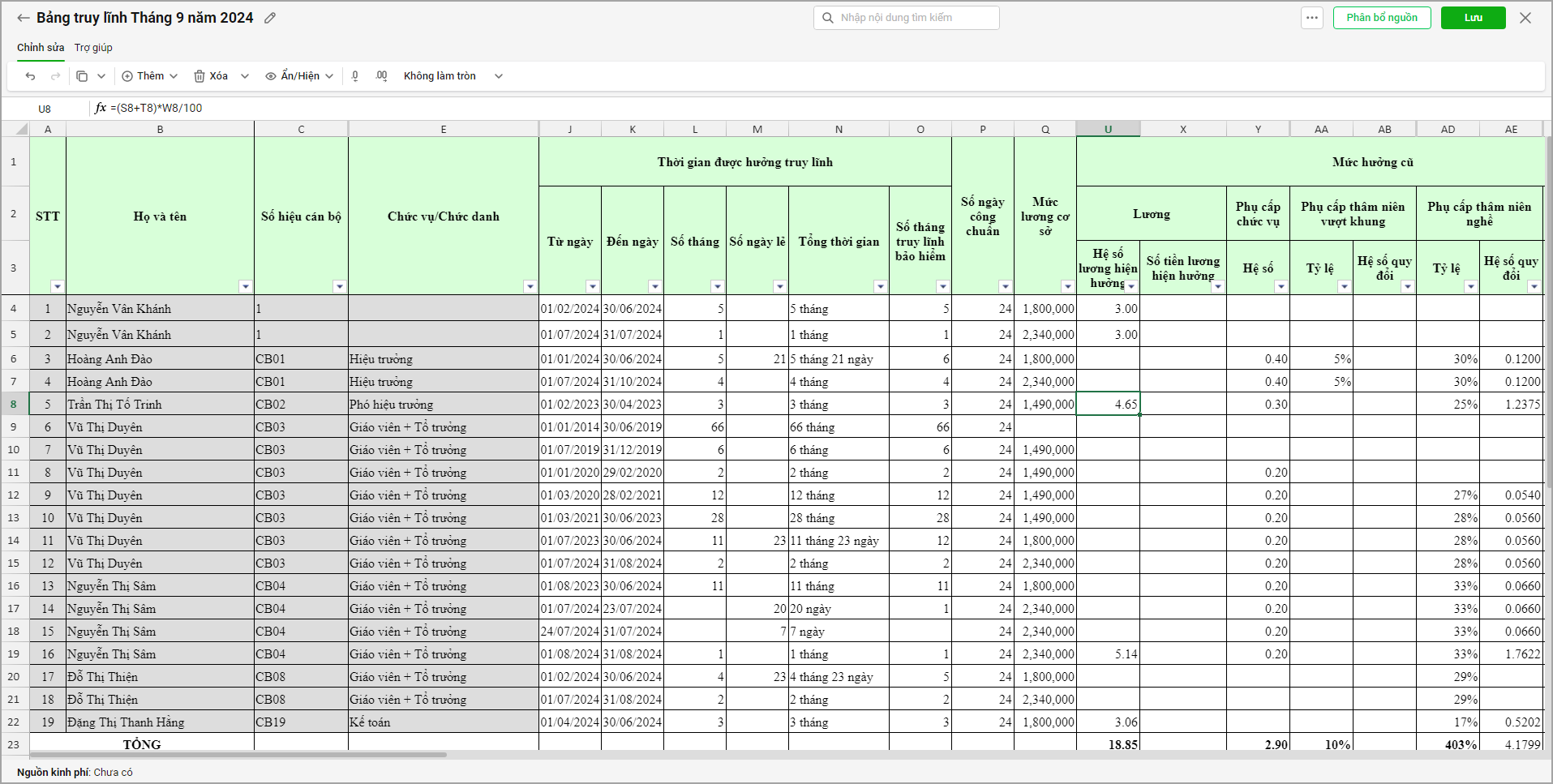Undo the last action

pos(31,76)
